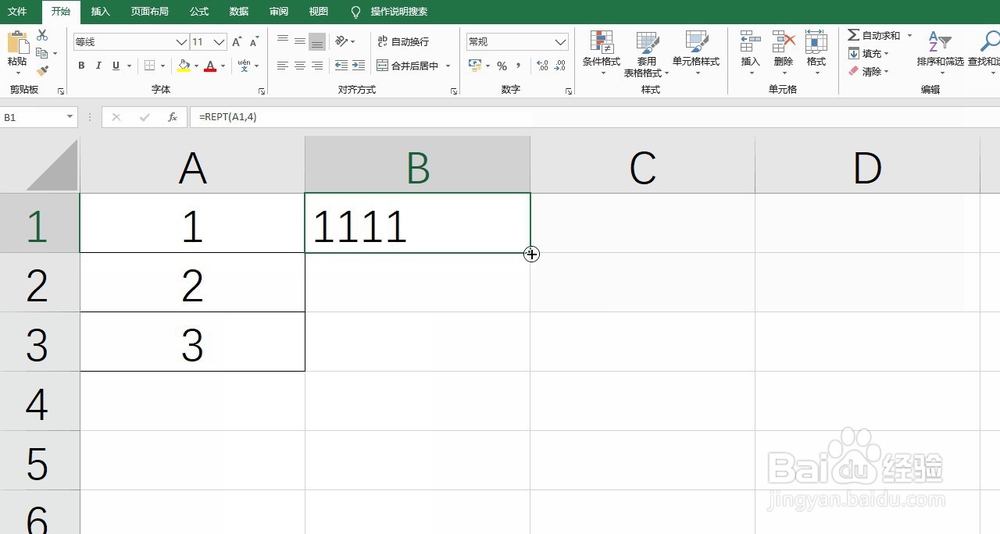Decrease decimal places
Screen dimensions: 1000x534
coord(560,66)
